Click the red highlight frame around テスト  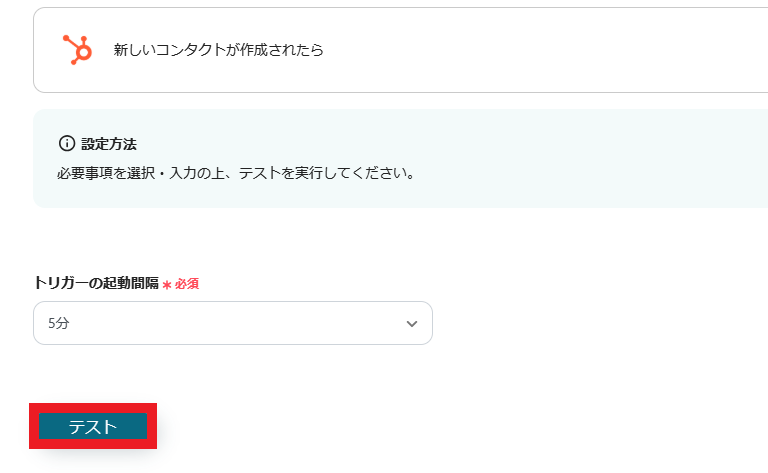coord(93,408)
